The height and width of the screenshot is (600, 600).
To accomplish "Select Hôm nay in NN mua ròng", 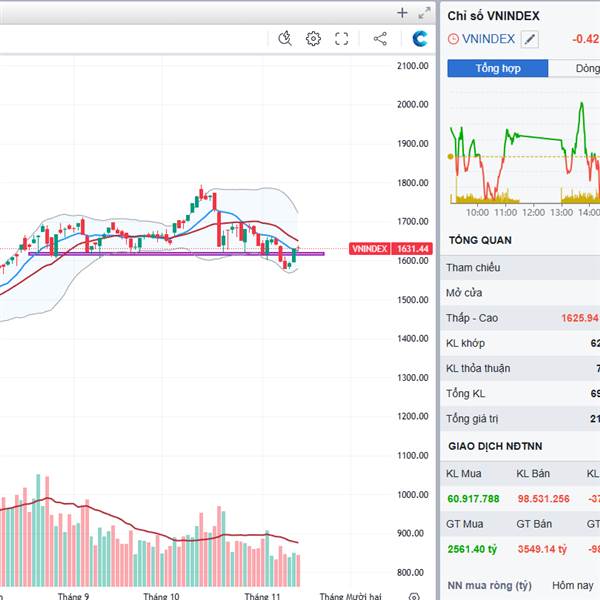I will click(572, 585).
